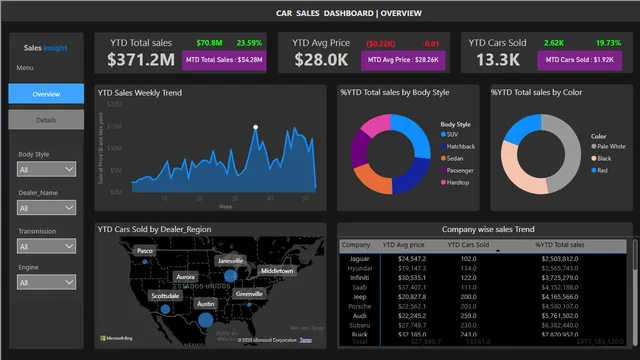Select the Hyundai row in company table
The width and height of the screenshot is (640, 360).
point(483,268)
